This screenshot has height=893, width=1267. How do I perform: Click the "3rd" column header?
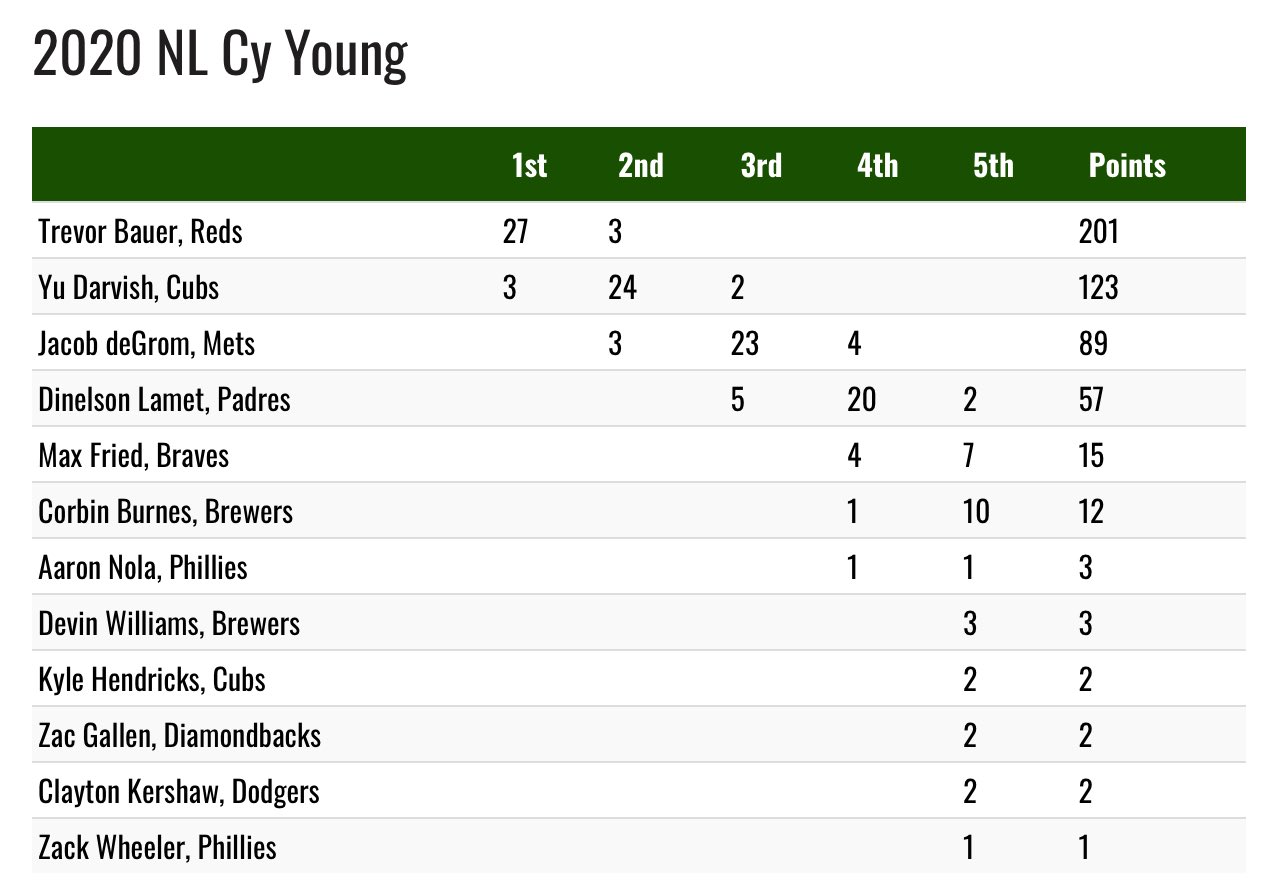[x=761, y=165]
